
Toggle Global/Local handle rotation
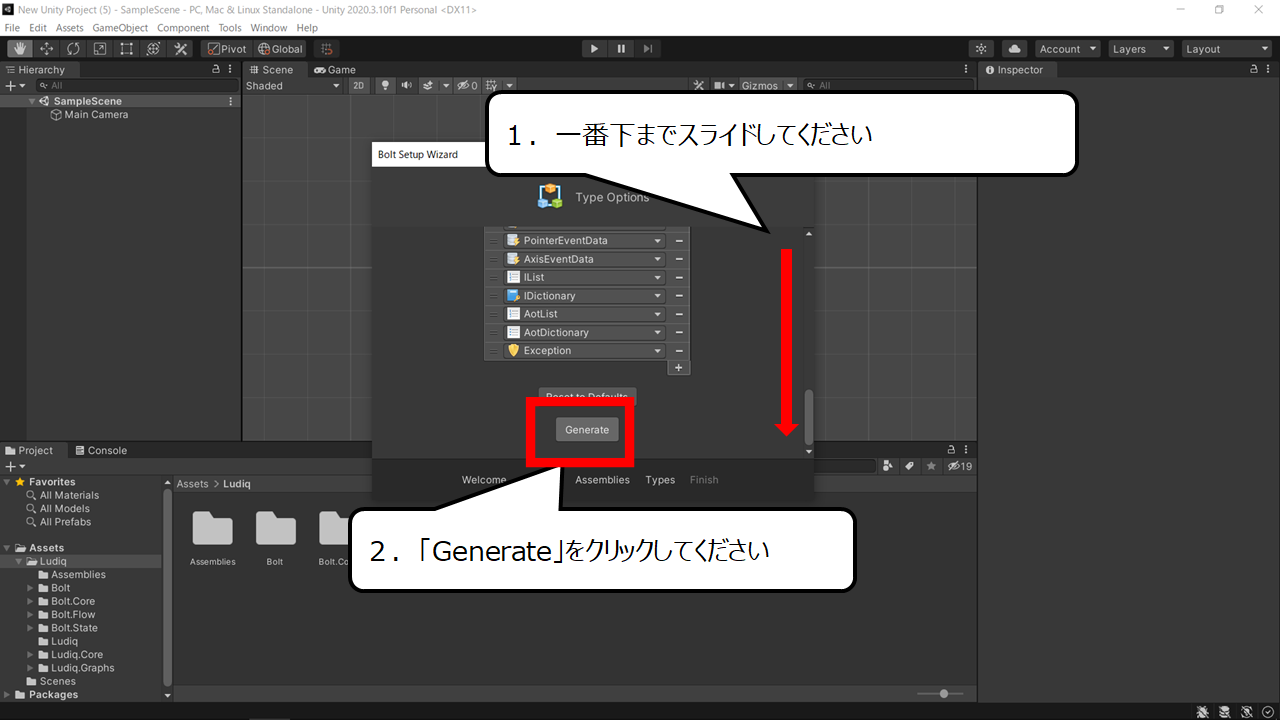point(280,49)
